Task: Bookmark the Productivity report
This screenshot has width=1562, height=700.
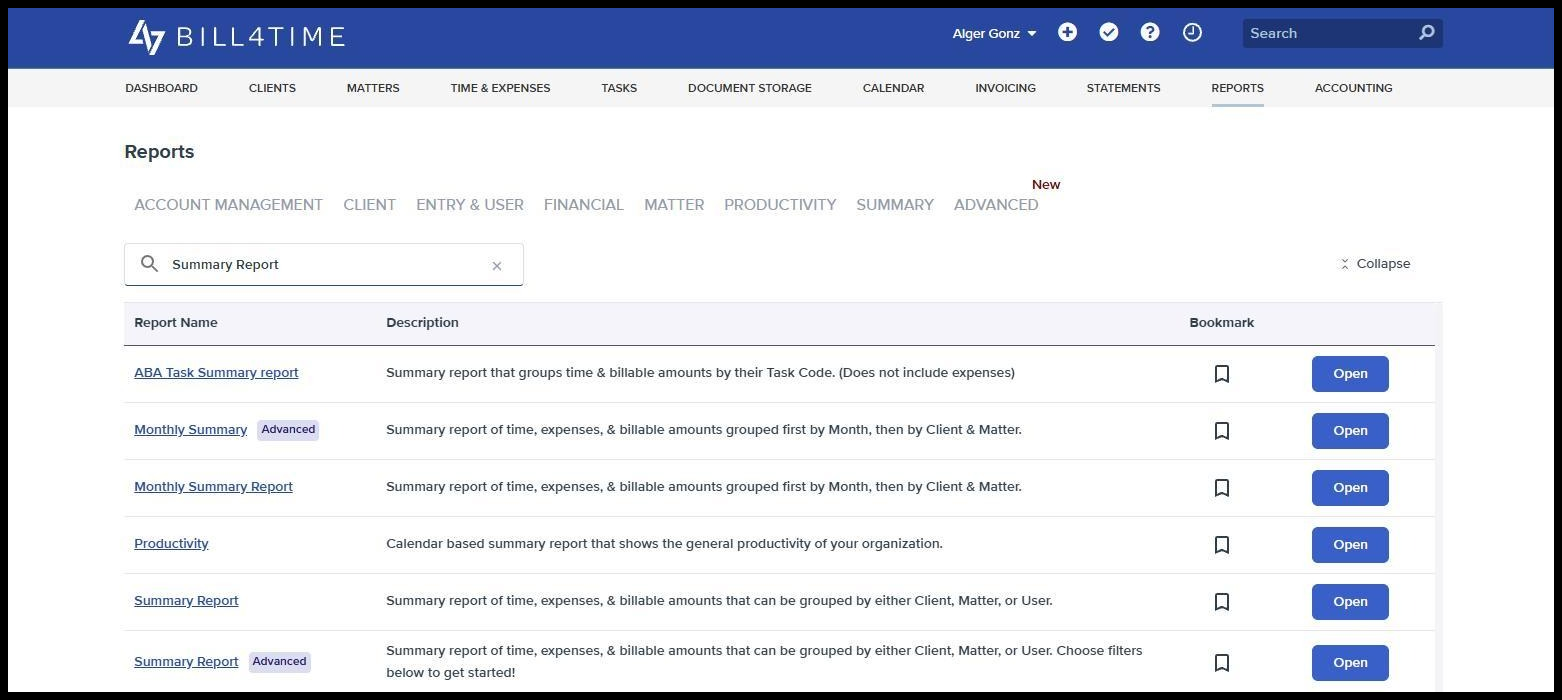Action: point(1221,545)
